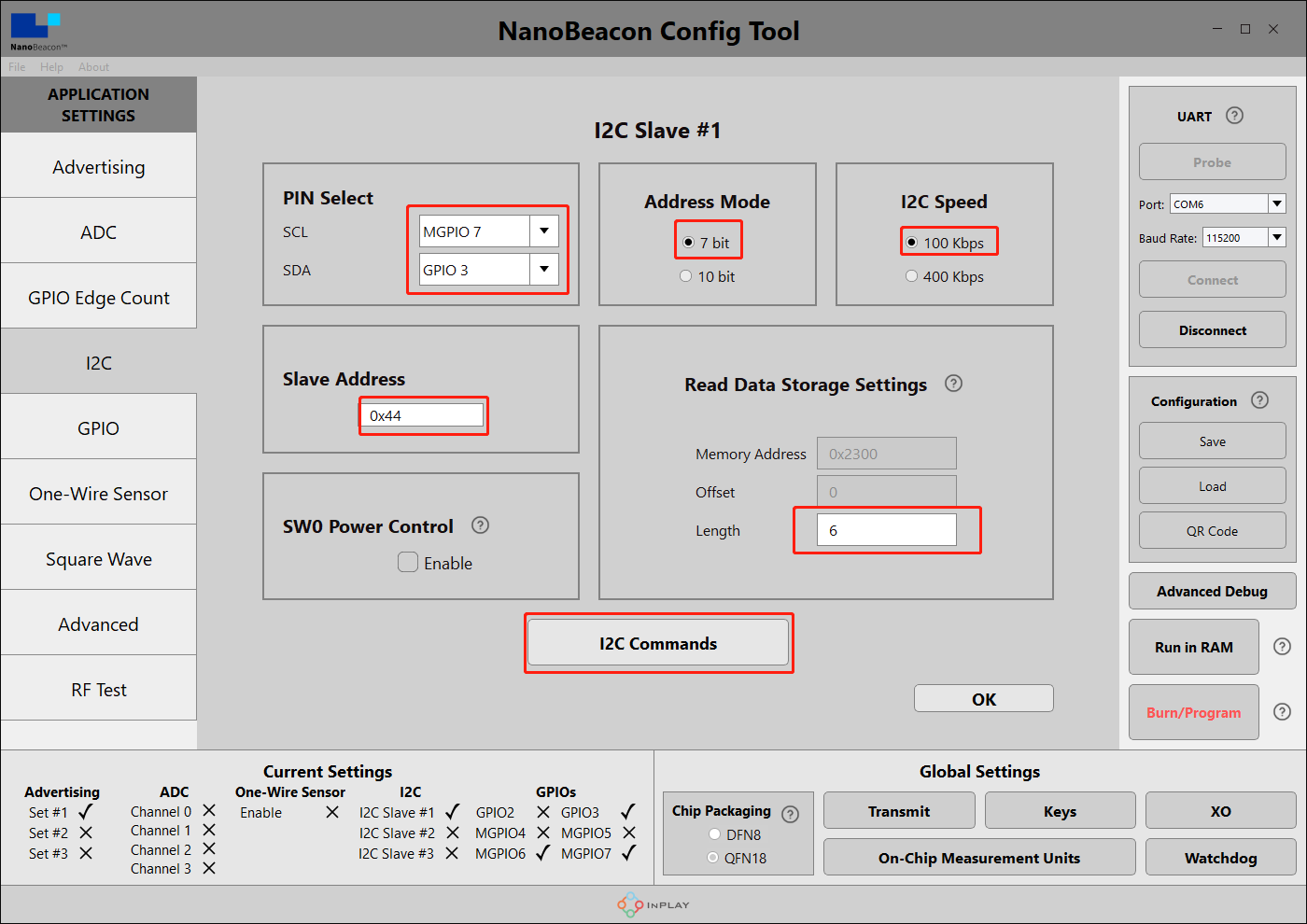Click the Disconnect button

(1213, 330)
